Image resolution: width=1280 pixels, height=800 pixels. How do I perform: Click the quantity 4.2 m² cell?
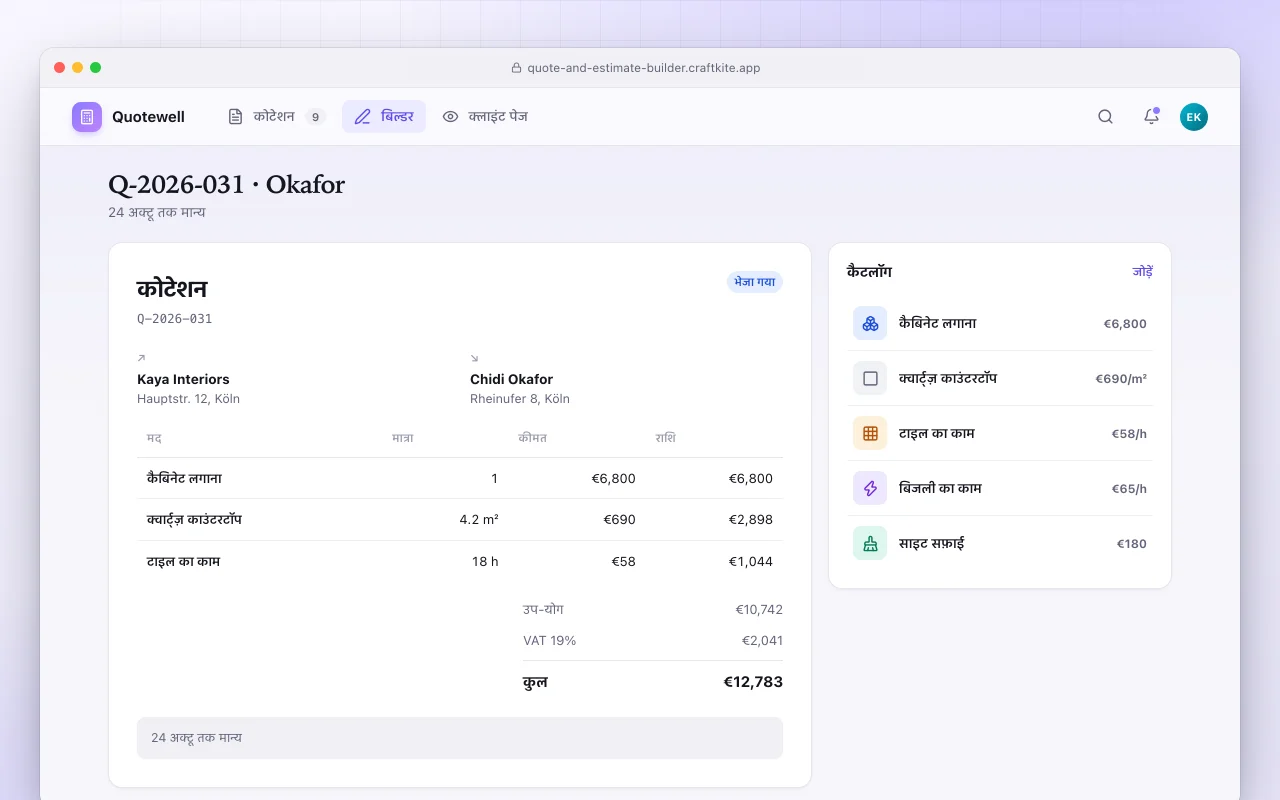click(x=479, y=520)
